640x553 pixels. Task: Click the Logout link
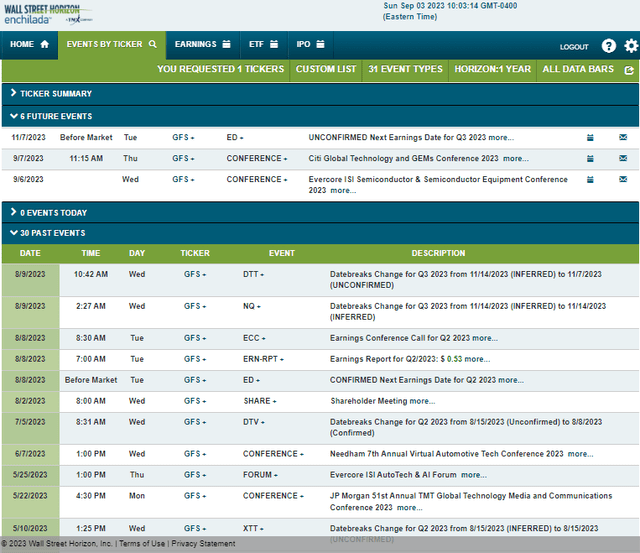(574, 47)
